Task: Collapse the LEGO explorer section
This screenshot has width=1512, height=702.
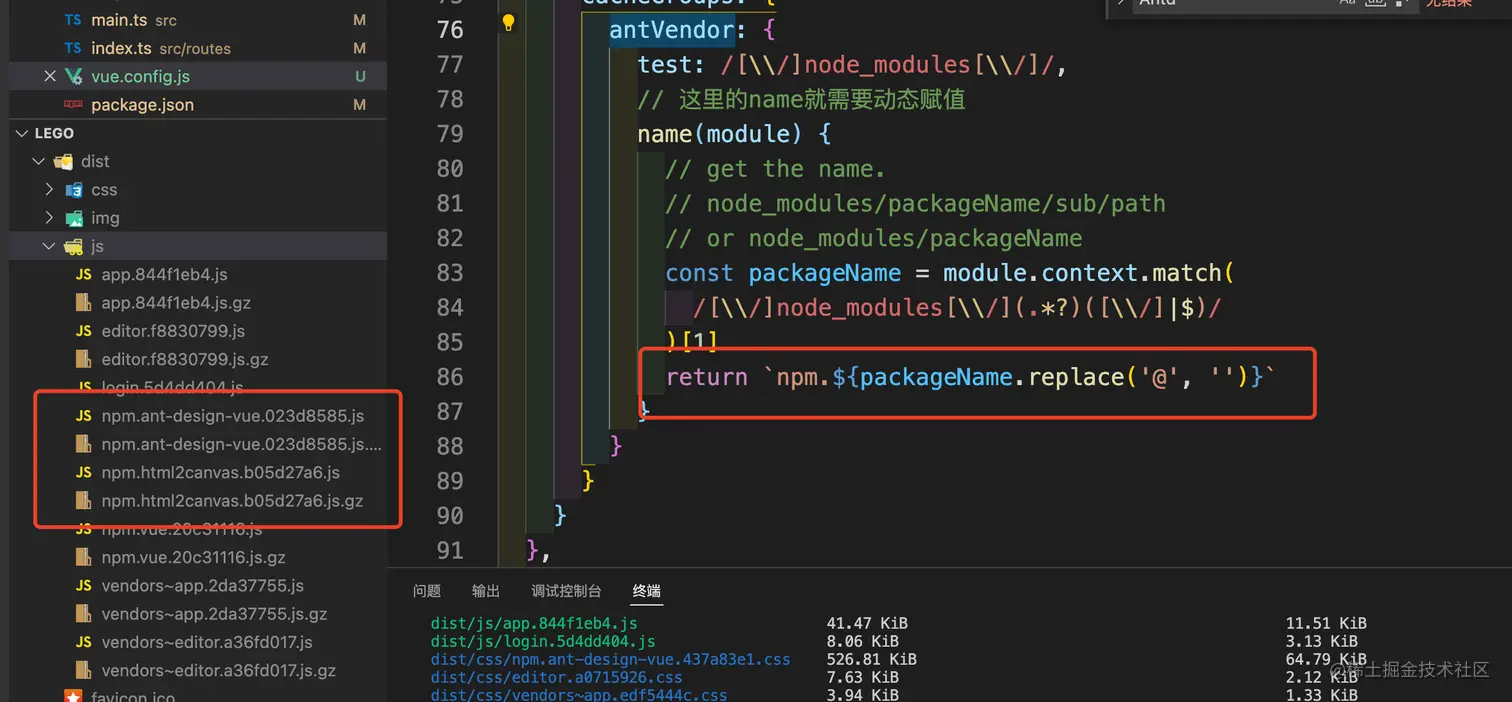Action: [21, 133]
